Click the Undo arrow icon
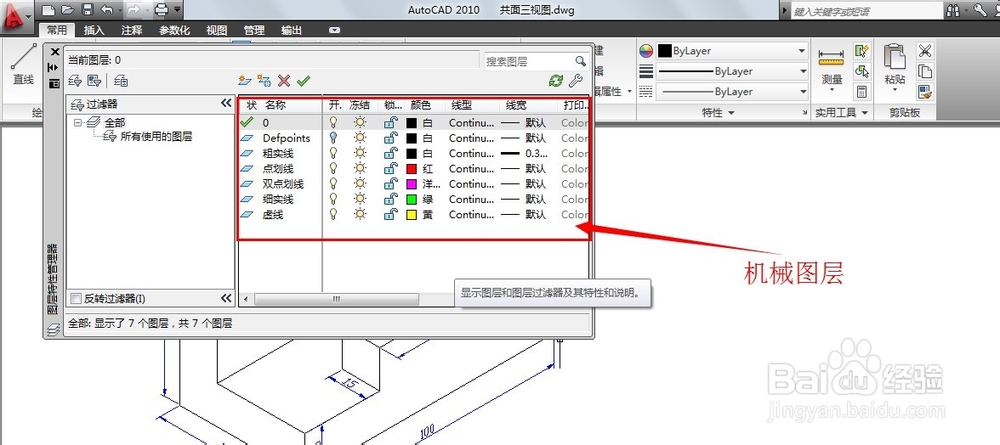The image size is (1000, 445). 106,10
